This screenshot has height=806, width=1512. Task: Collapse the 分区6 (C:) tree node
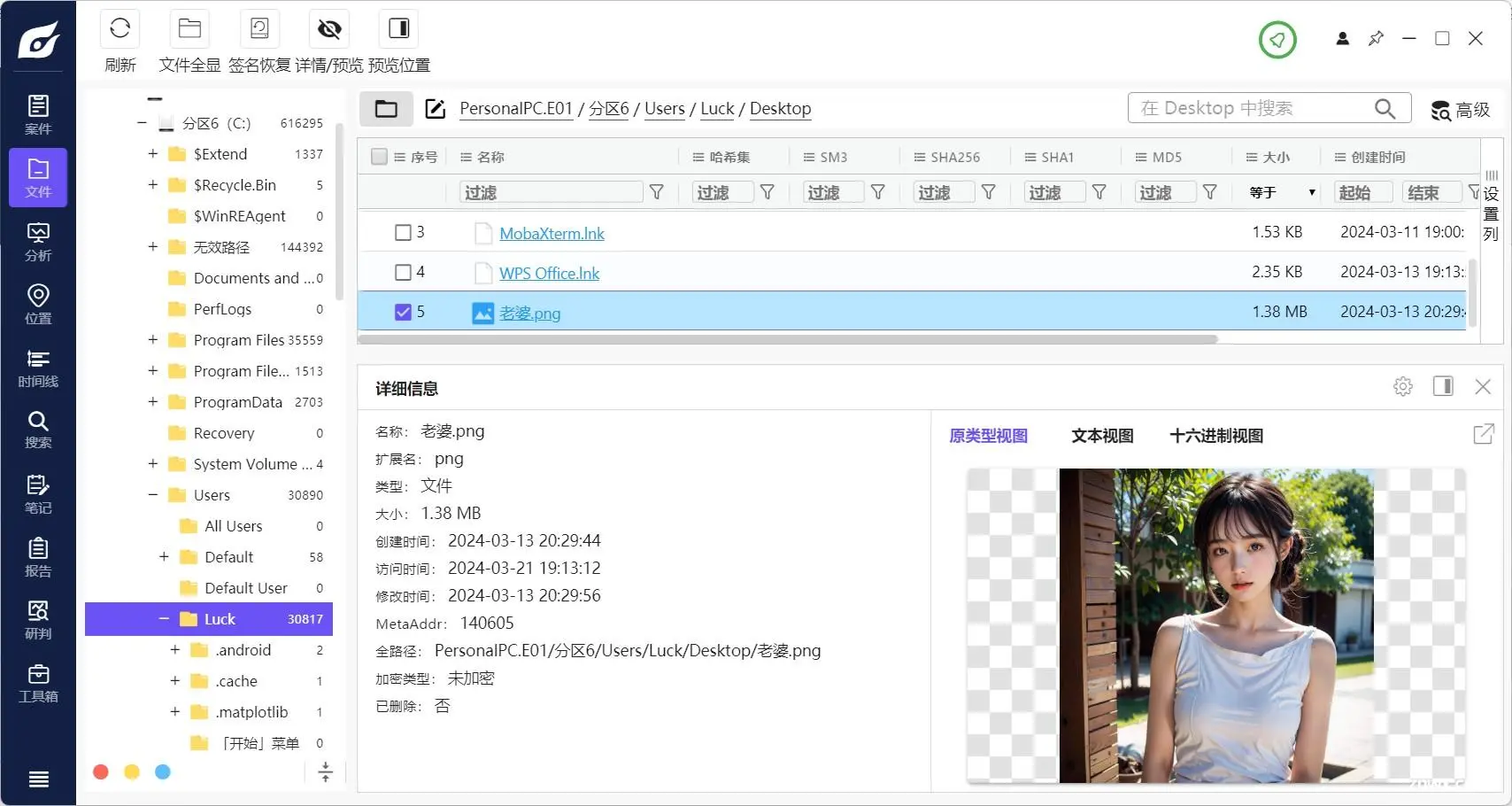pos(142,123)
